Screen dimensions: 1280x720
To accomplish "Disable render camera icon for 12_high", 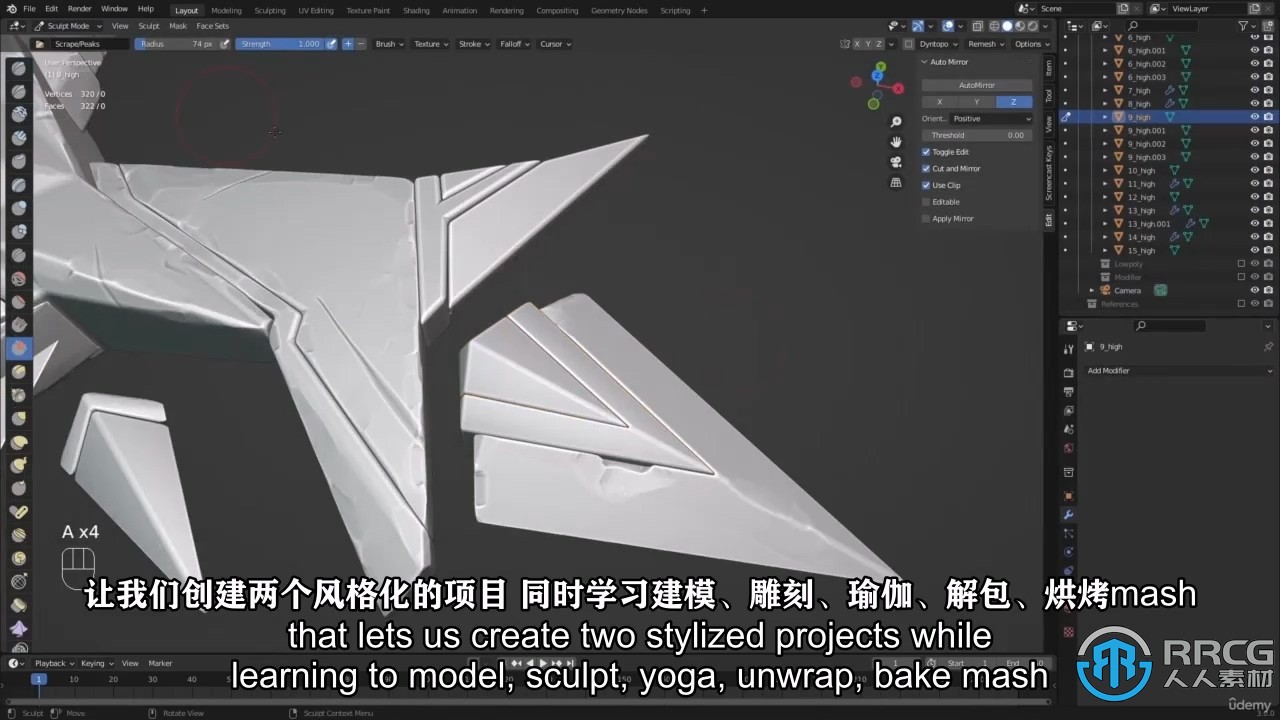I will click(x=1268, y=197).
